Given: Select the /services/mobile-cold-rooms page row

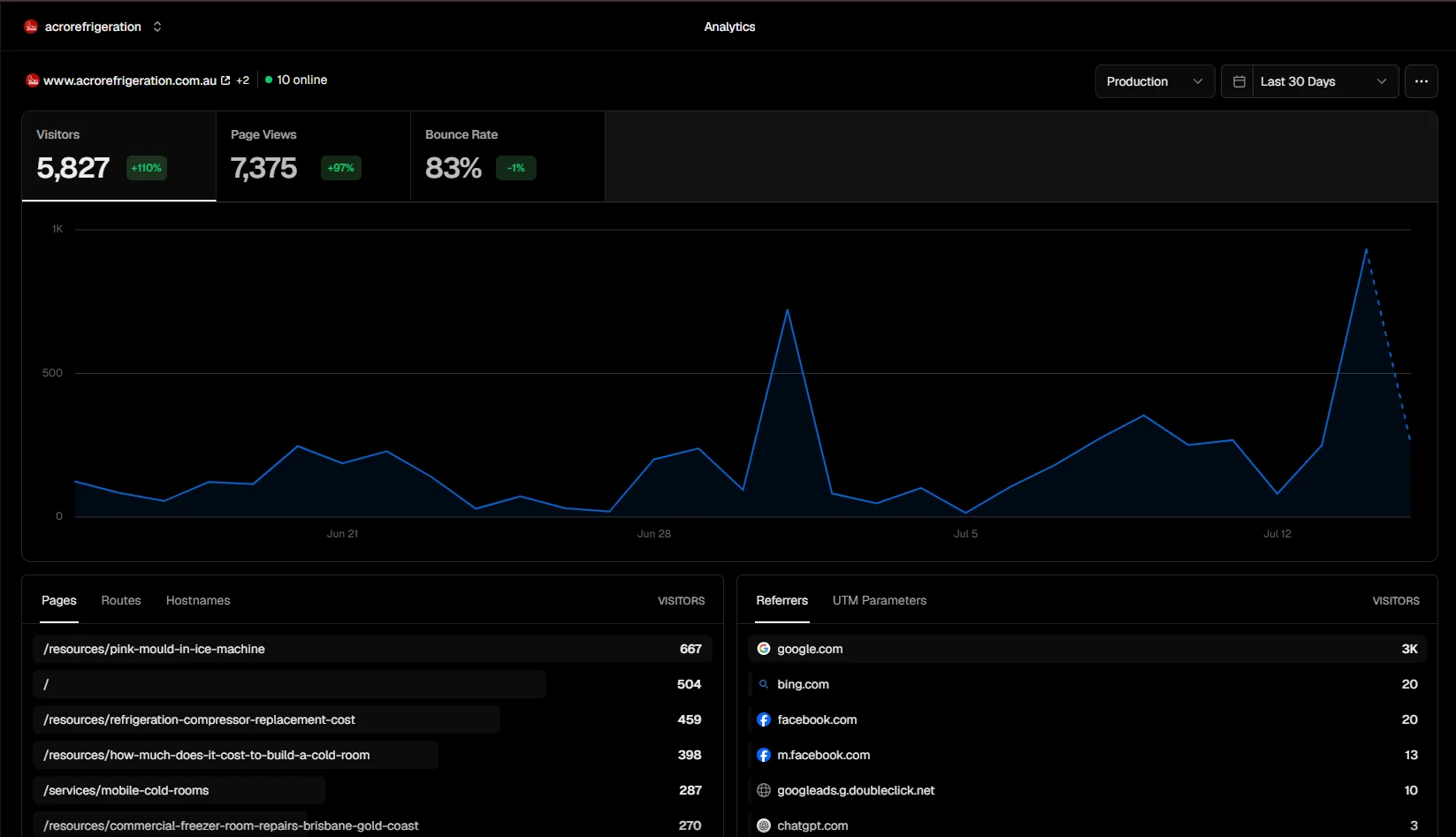Looking at the screenshot, I should (x=372, y=790).
